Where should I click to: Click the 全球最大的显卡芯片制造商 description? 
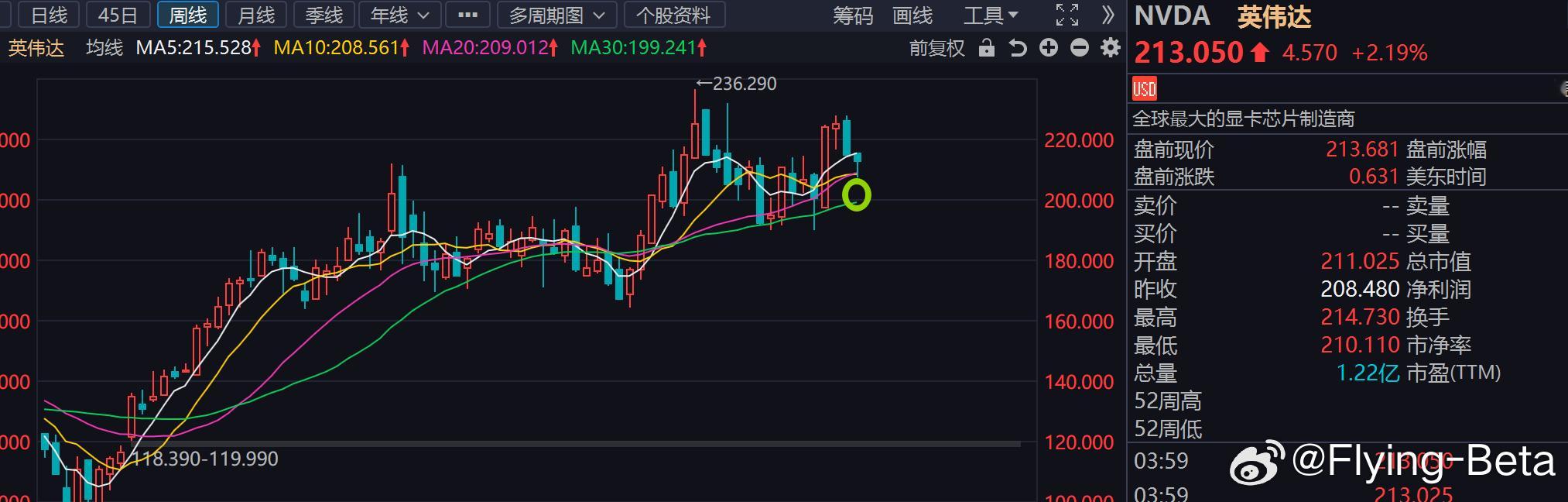tap(1244, 119)
